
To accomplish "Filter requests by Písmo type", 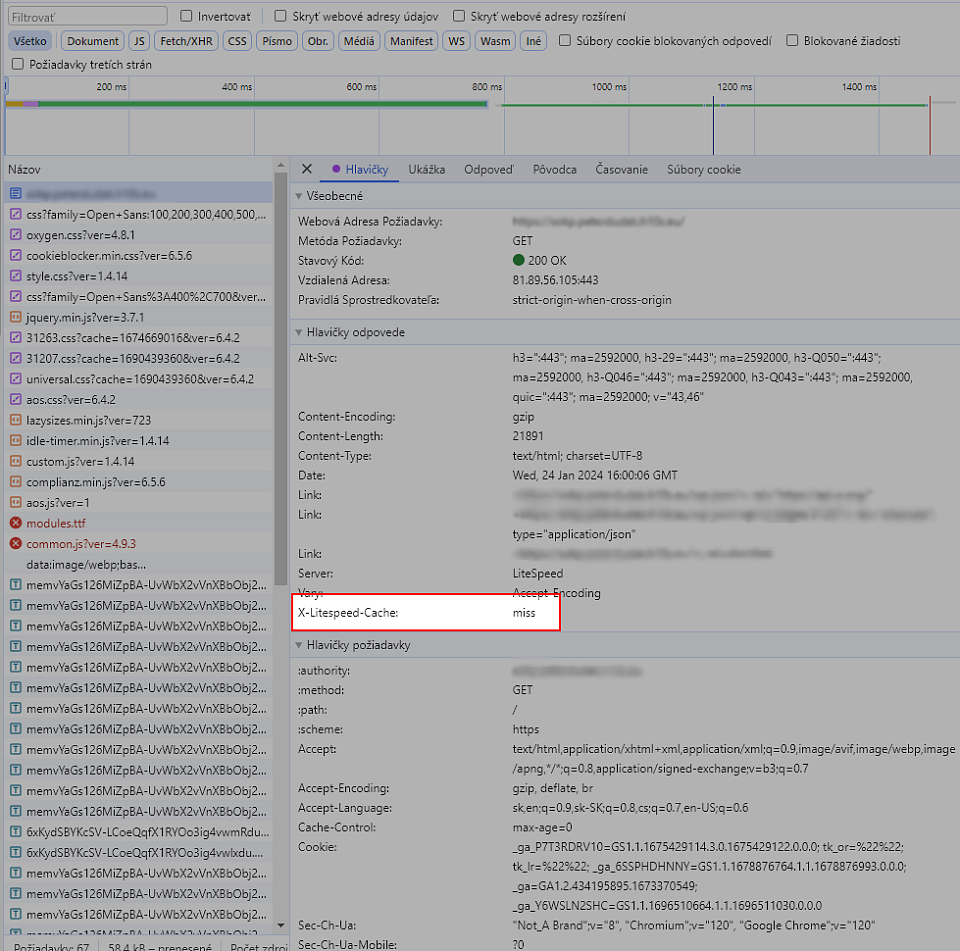I will click(x=277, y=41).
